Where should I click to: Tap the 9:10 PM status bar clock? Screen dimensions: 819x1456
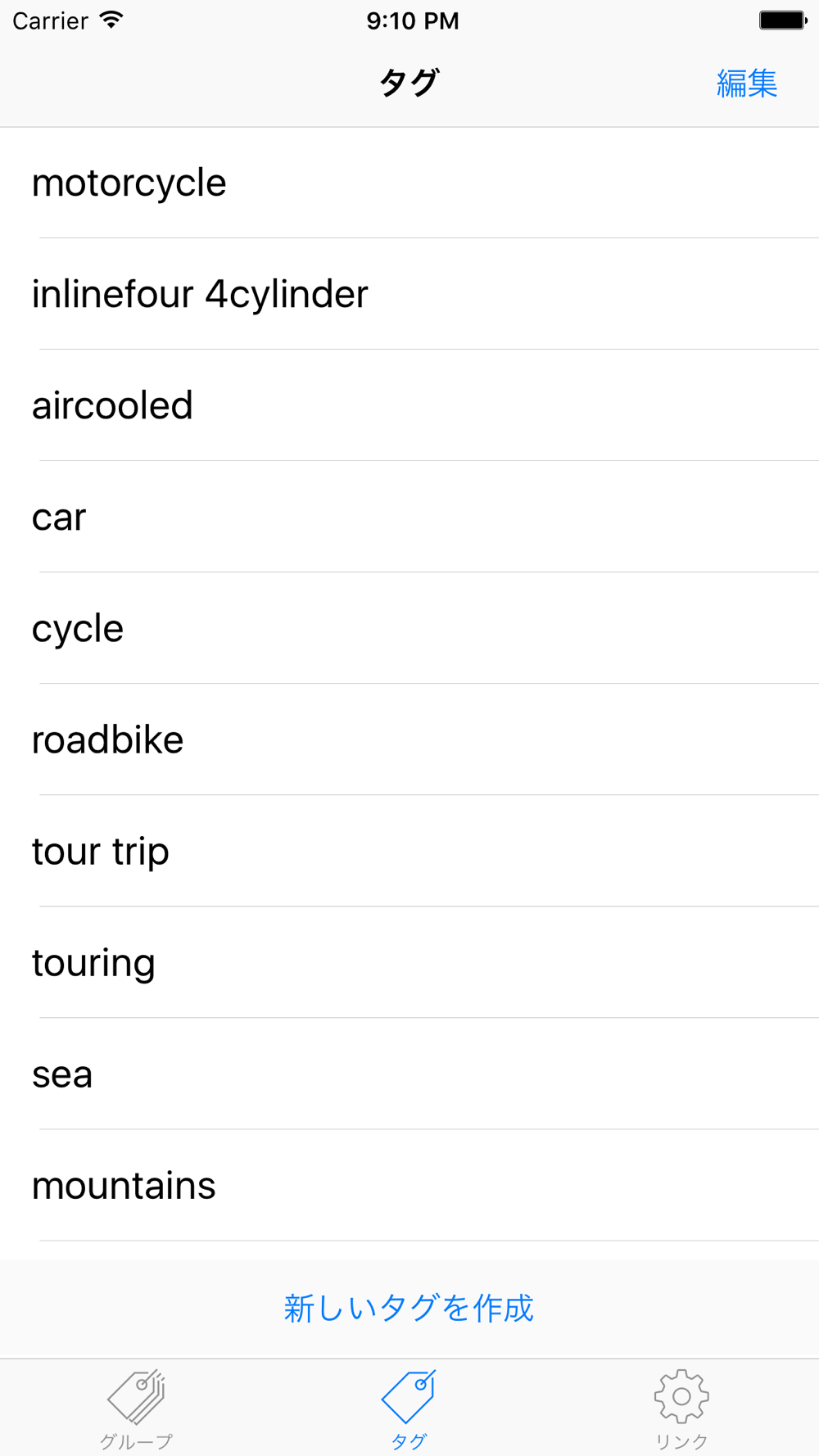(x=412, y=20)
